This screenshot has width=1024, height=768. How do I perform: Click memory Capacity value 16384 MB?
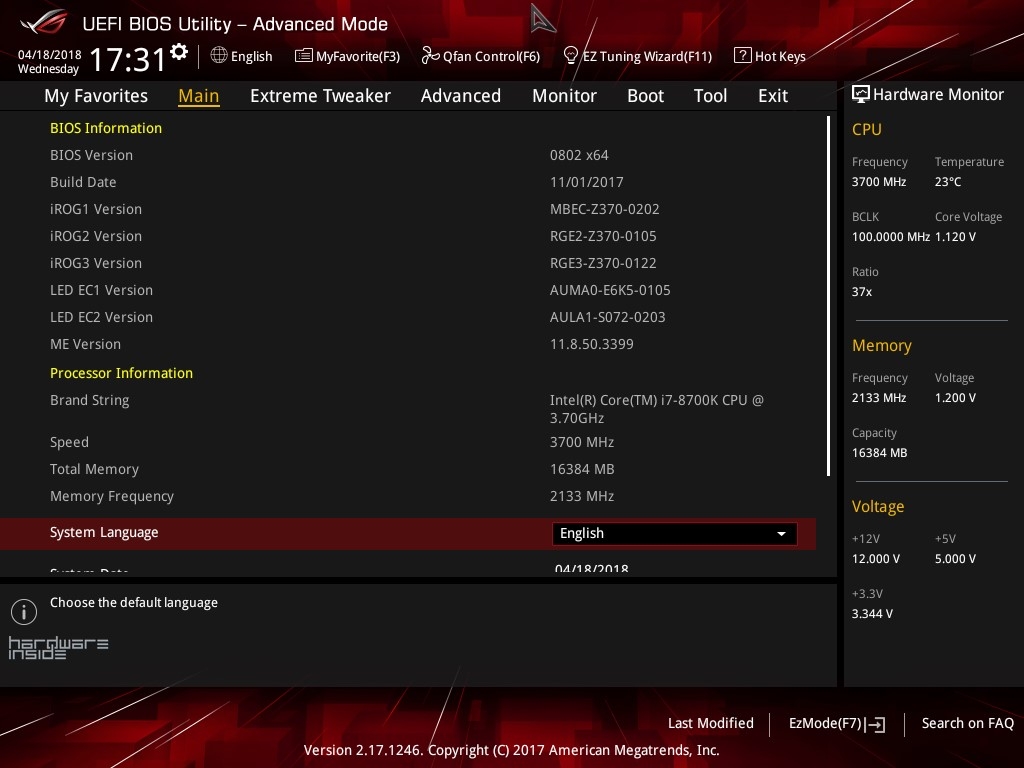(879, 453)
